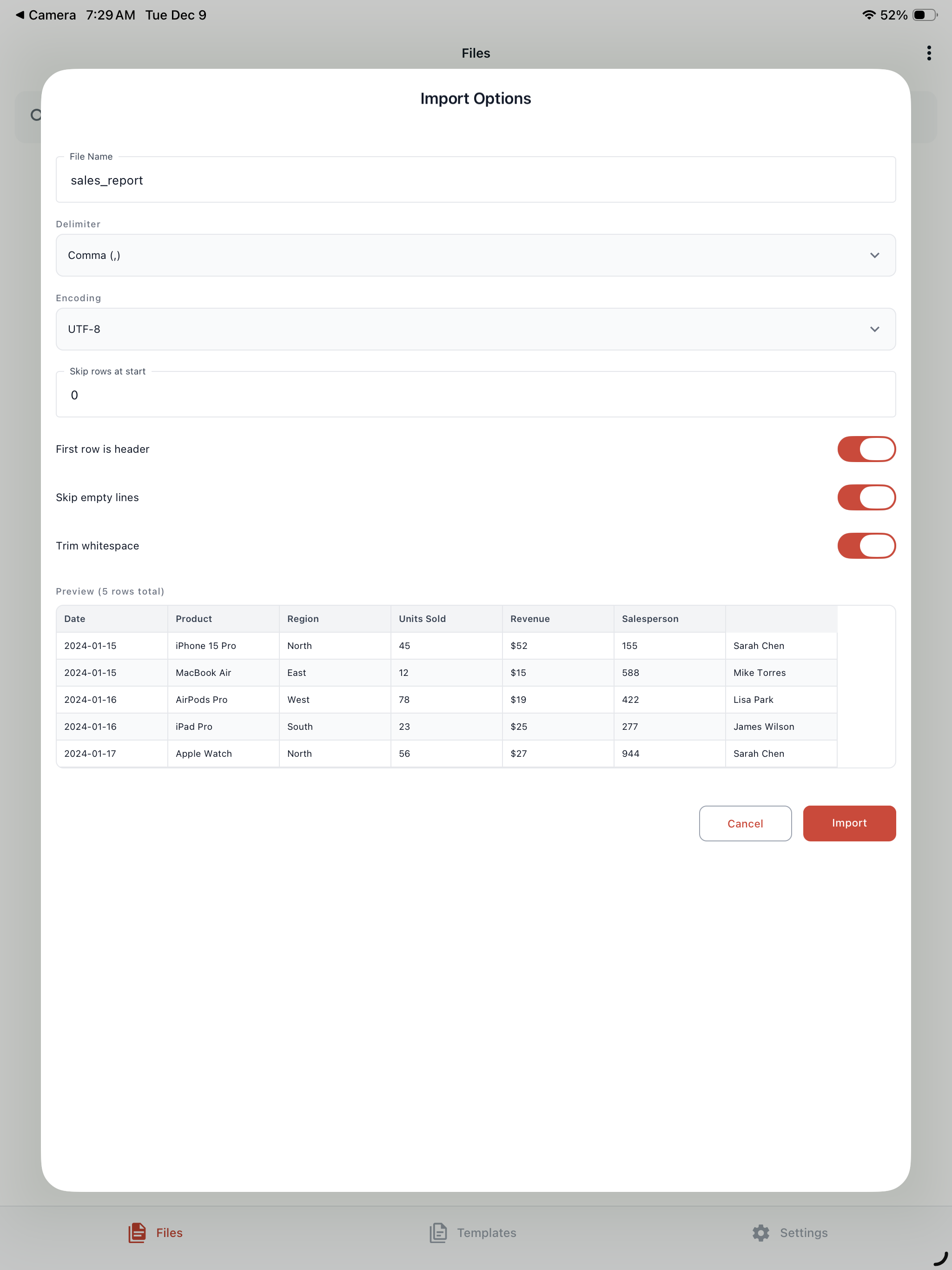The width and height of the screenshot is (952, 1270).
Task: Tap the Templates tab icon
Action: click(x=438, y=1233)
